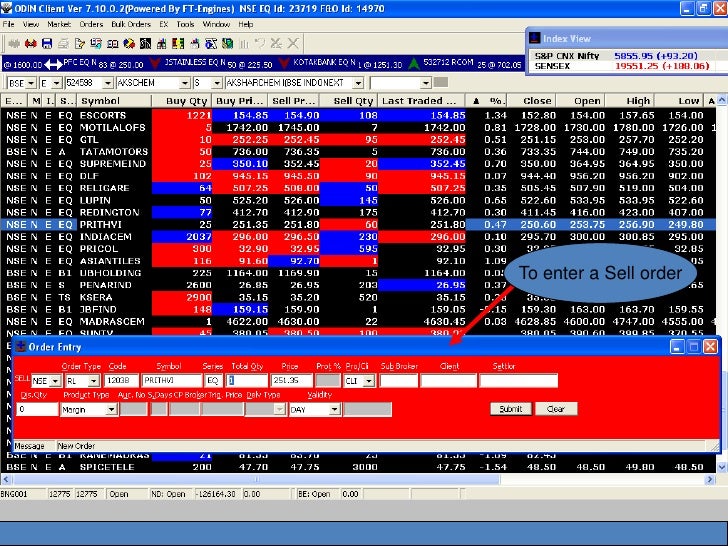Open the Bulk Orders menu
This screenshot has height=546, width=728.
(131, 24)
